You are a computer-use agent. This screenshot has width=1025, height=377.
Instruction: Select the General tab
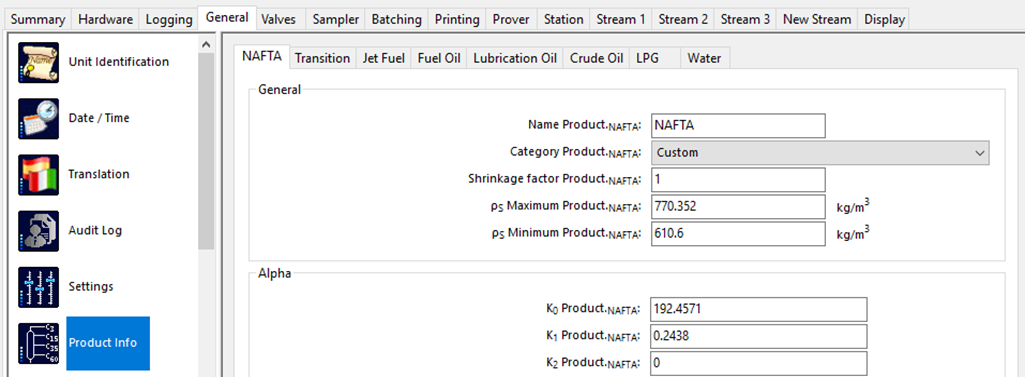(x=227, y=18)
